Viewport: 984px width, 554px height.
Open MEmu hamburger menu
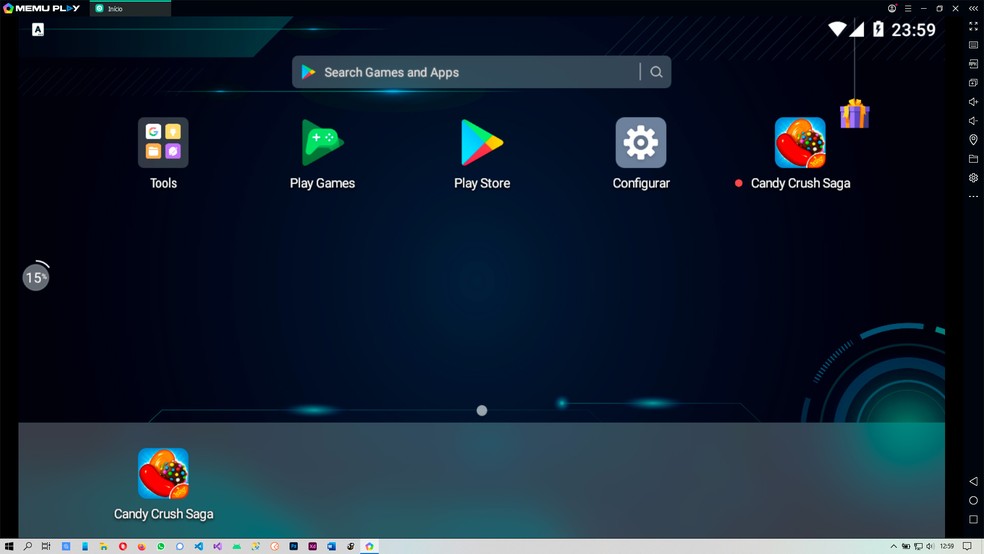click(908, 9)
